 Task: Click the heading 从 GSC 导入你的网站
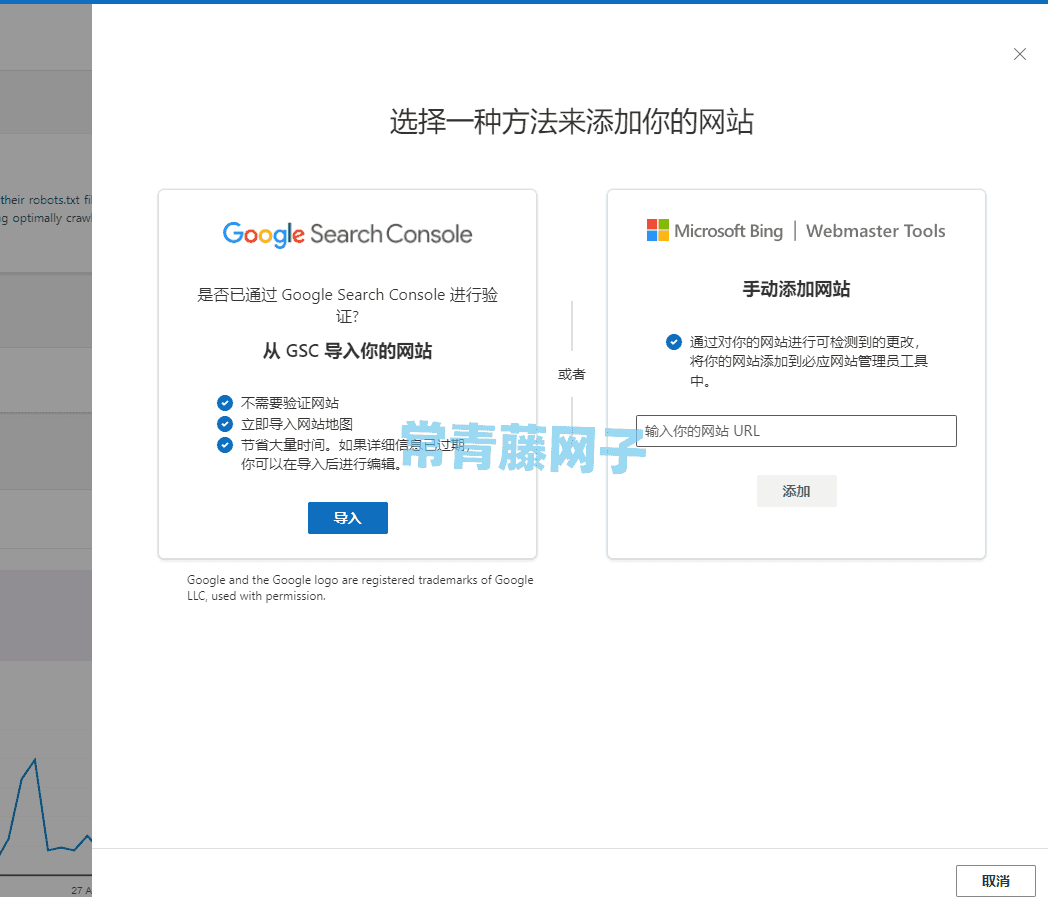348,351
